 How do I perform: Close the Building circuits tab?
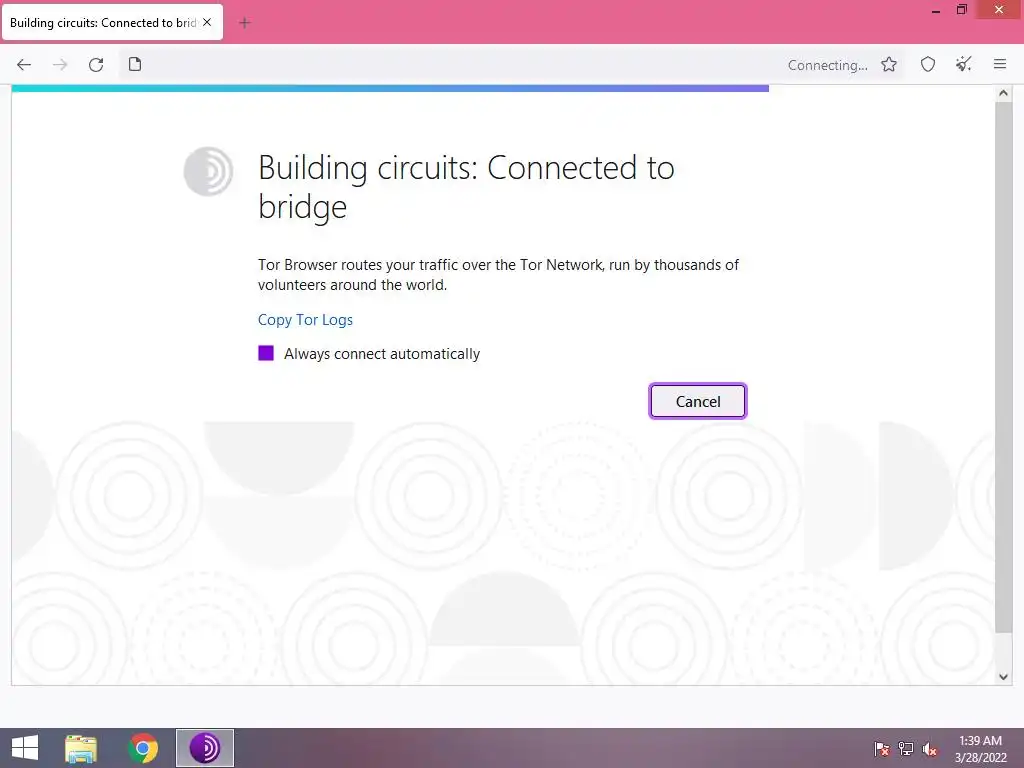tap(207, 22)
